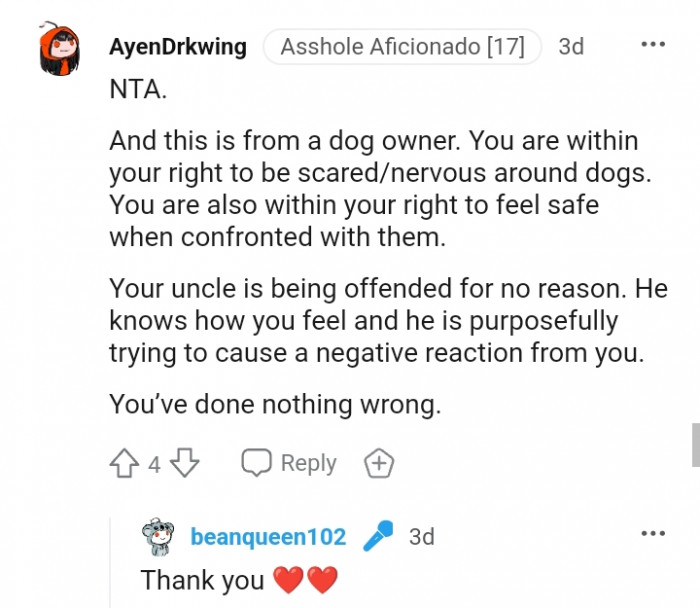Click the blue microphone OP icon

(x=378, y=537)
